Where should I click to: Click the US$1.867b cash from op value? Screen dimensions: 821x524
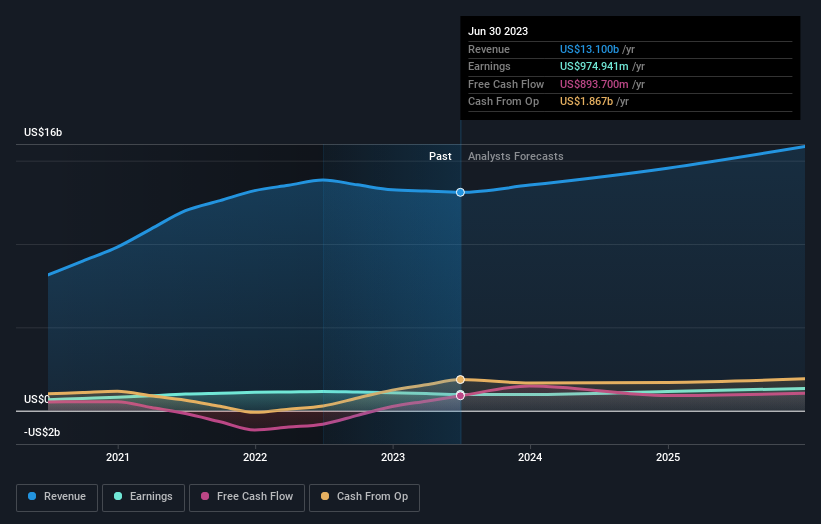pyautogui.click(x=586, y=102)
